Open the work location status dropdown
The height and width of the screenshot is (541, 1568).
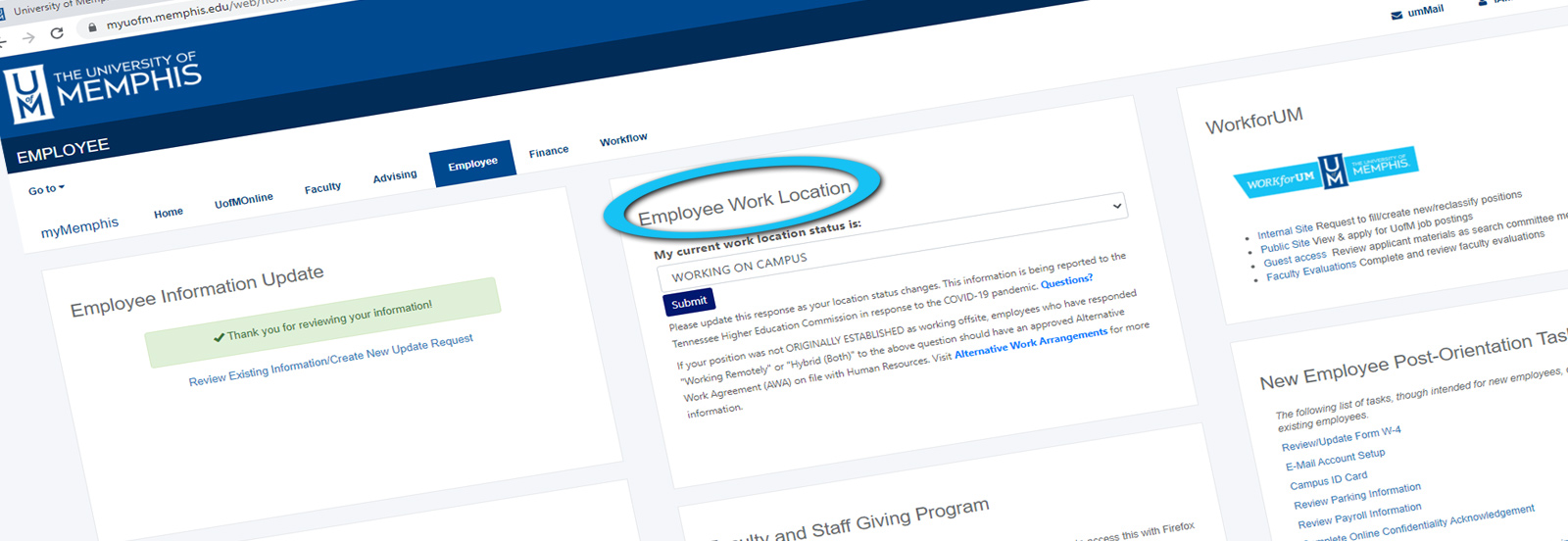[x=1116, y=206]
